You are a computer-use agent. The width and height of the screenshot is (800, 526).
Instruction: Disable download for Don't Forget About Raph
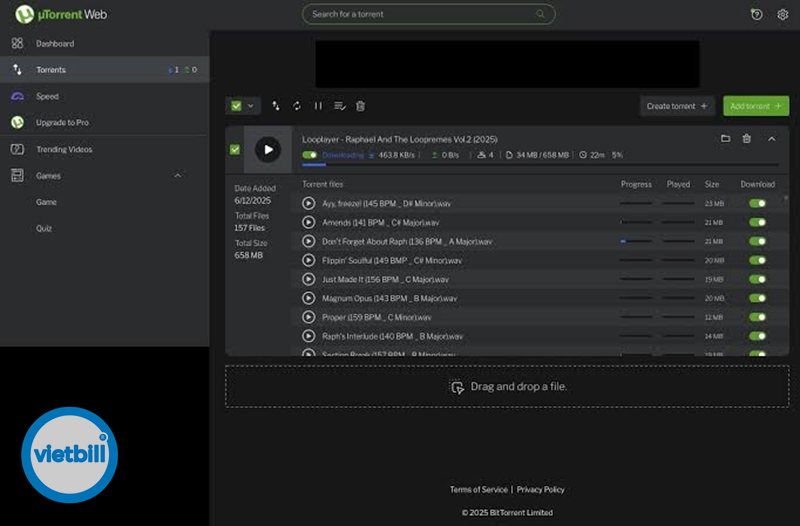click(757, 241)
